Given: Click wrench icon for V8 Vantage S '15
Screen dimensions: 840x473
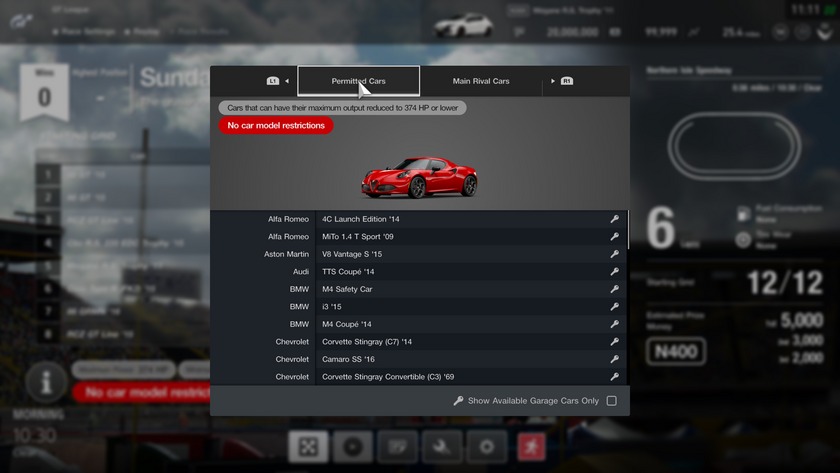Looking at the screenshot, I should tap(614, 254).
